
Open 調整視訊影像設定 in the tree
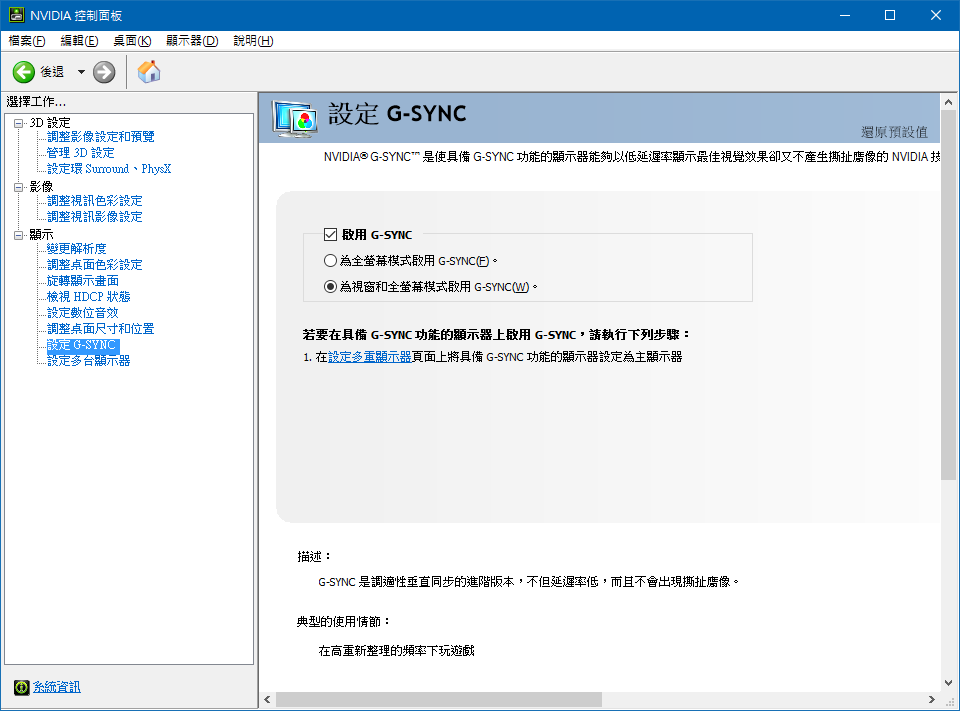[x=95, y=216]
